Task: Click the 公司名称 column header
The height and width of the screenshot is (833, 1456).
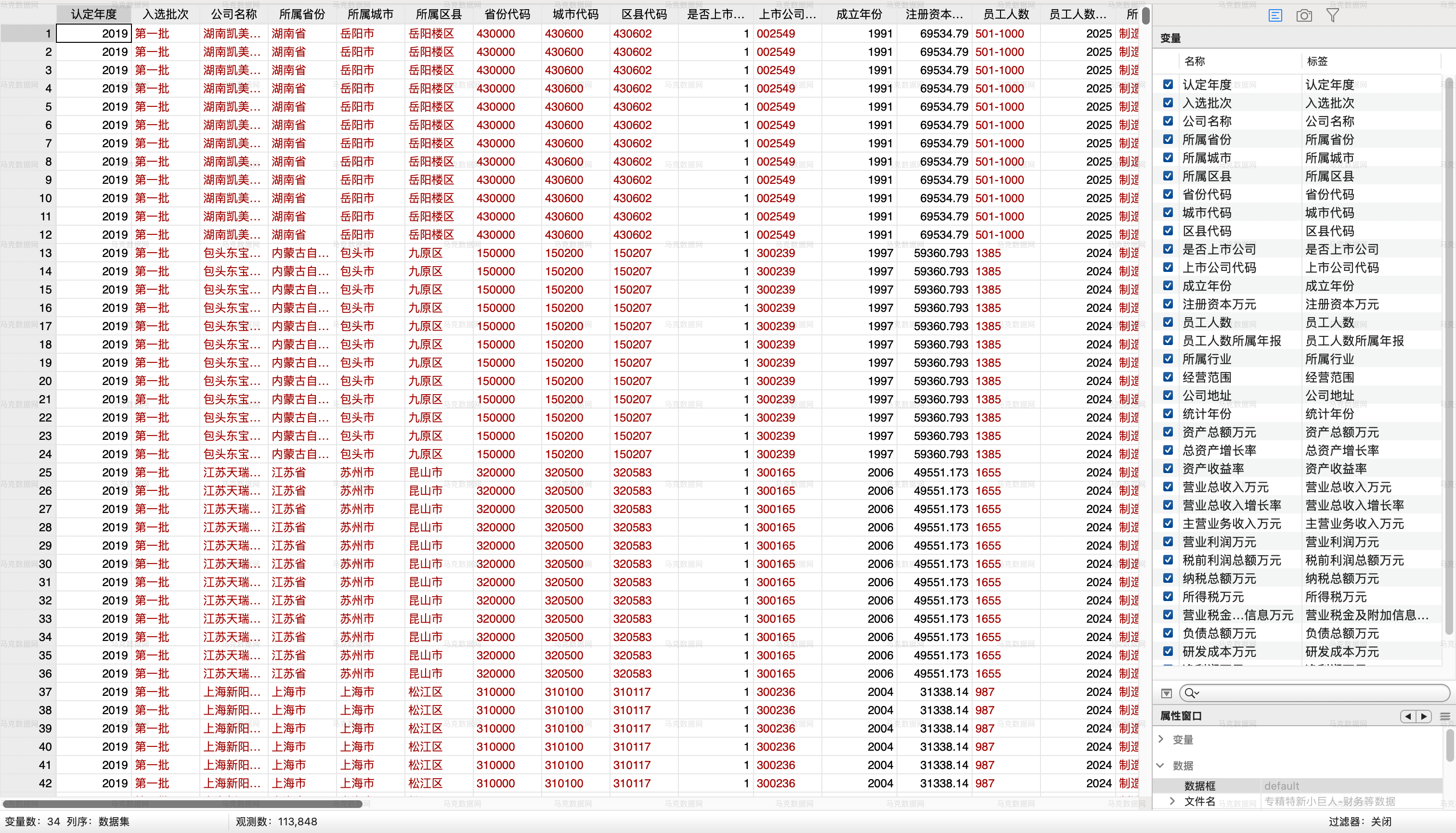Action: tap(234, 14)
